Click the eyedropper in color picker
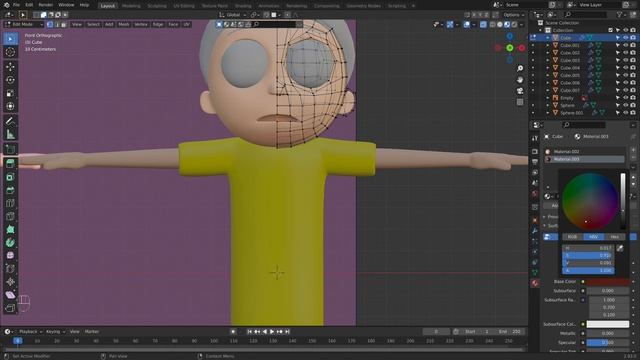Image resolution: width=640 pixels, height=360 pixels. (x=620, y=248)
